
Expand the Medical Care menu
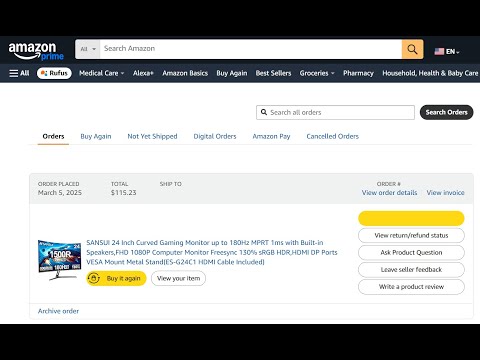[x=101, y=73]
